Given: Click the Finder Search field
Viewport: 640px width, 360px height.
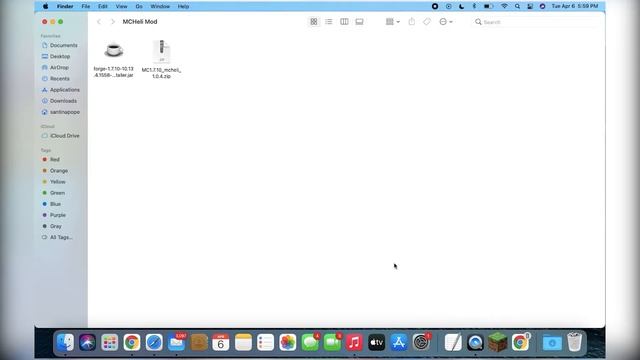Looking at the screenshot, I should pos(535,22).
